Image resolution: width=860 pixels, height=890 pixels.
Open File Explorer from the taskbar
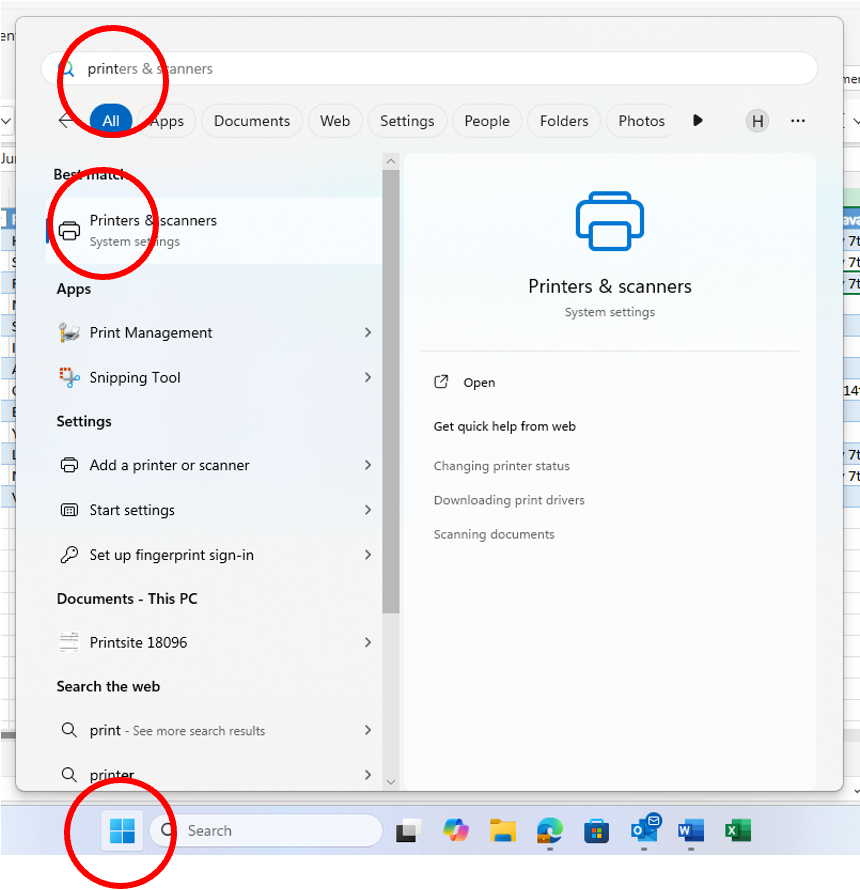click(x=502, y=830)
